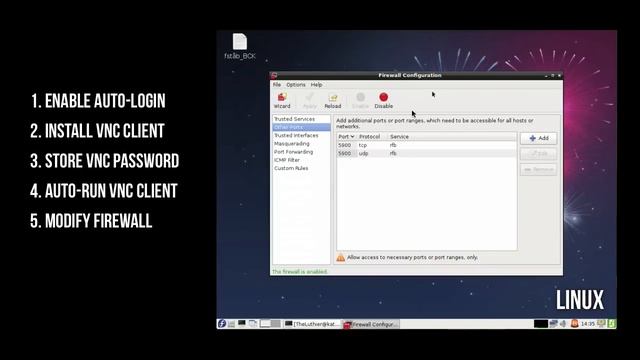
Task: Switch to the second workspace in the pager
Action: click(x=276, y=324)
